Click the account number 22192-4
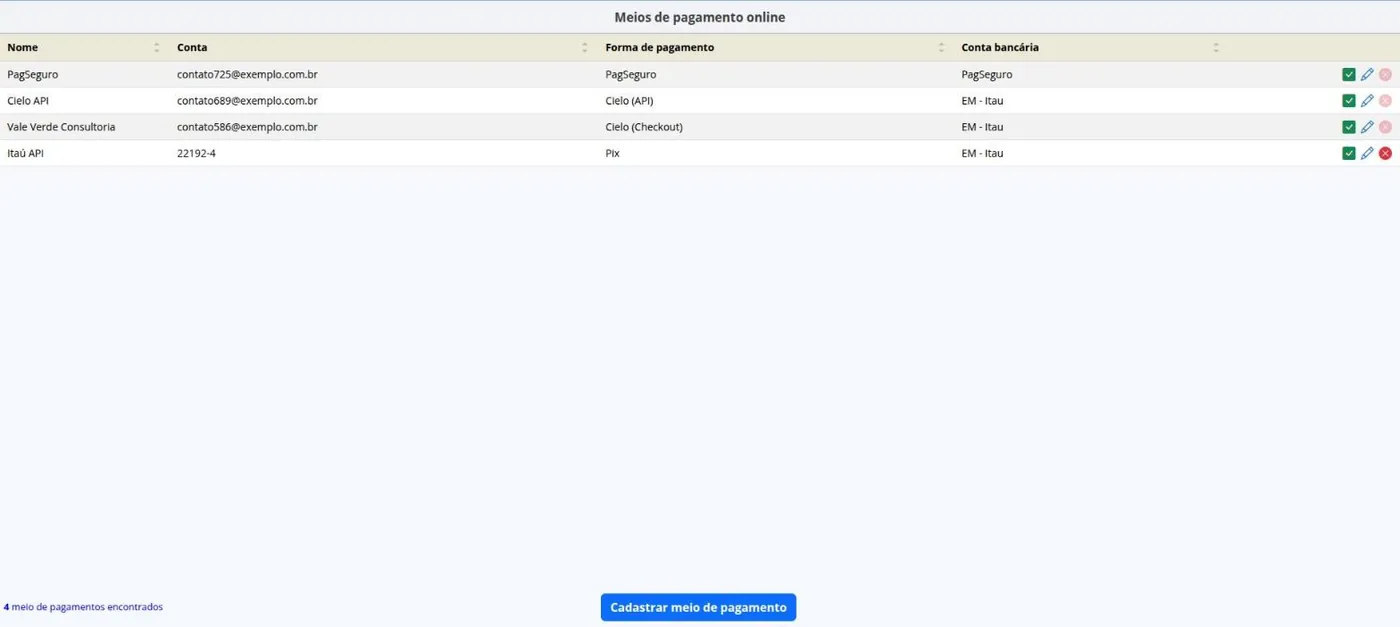Screen dimensions: 1400x627 pos(196,153)
